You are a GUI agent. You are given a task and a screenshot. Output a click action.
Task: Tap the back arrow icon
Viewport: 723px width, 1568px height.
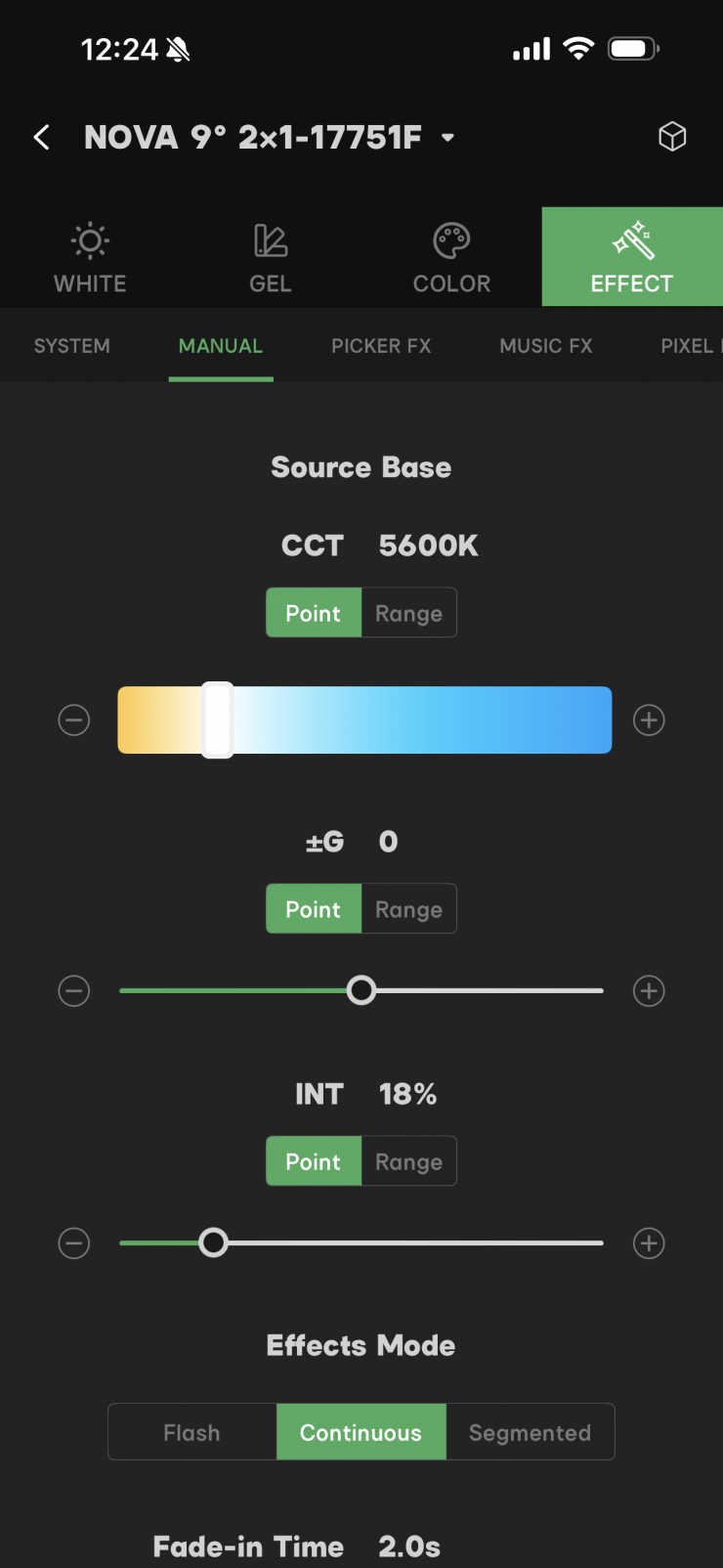42,137
